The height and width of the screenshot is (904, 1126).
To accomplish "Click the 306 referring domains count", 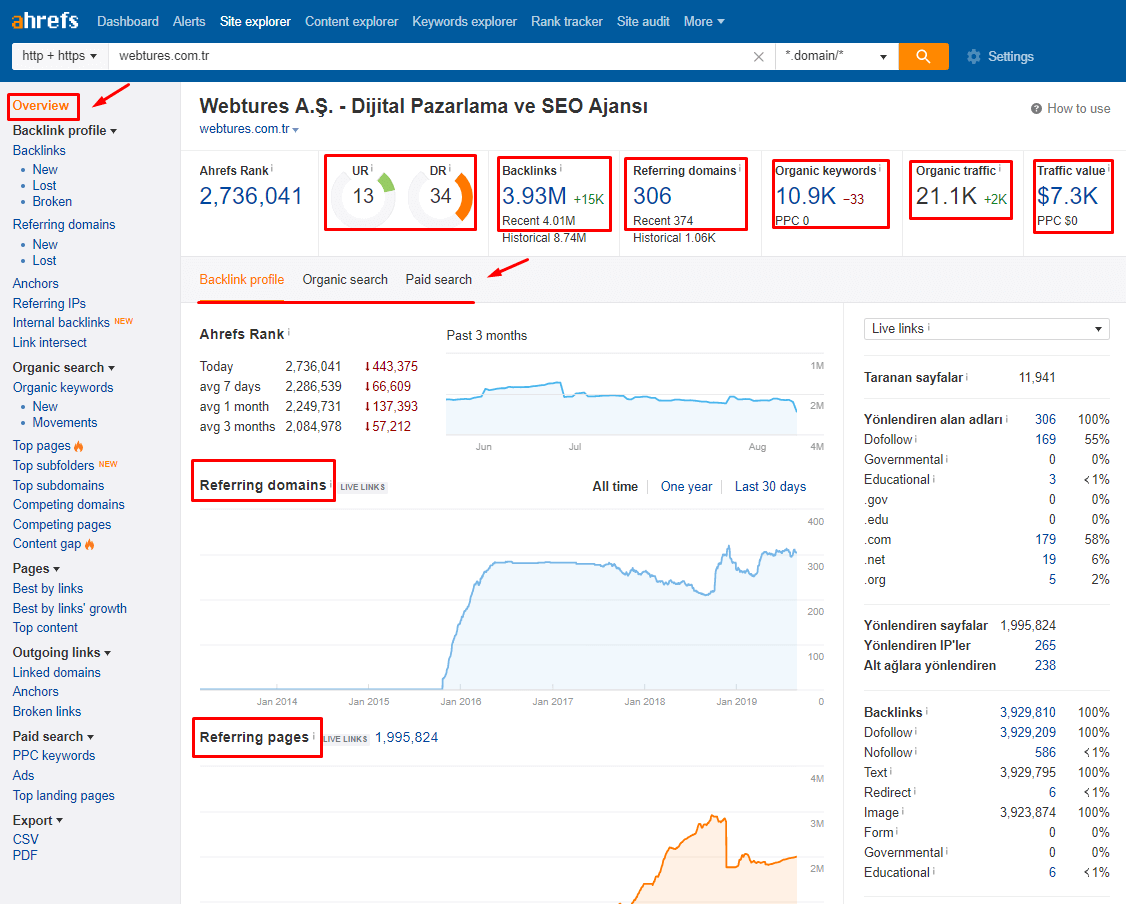I will 651,196.
